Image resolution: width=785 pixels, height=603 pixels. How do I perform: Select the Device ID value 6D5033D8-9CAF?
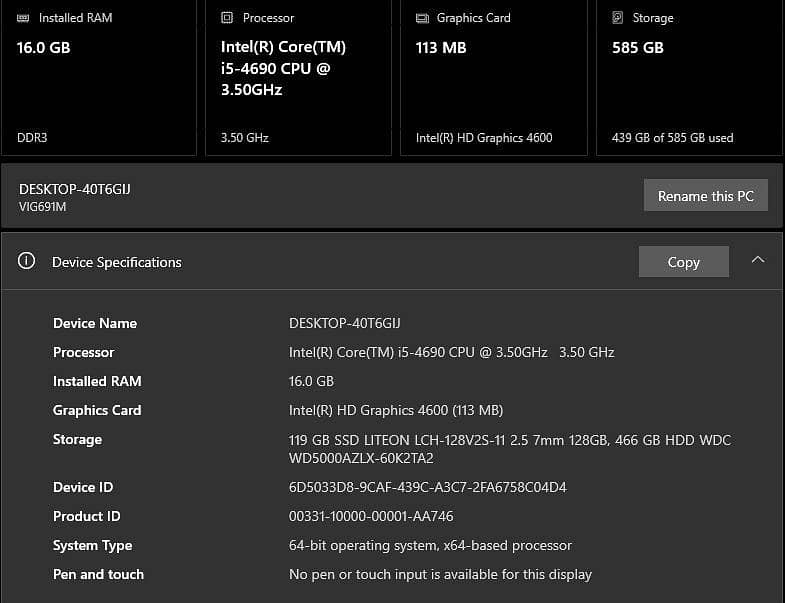coord(428,487)
